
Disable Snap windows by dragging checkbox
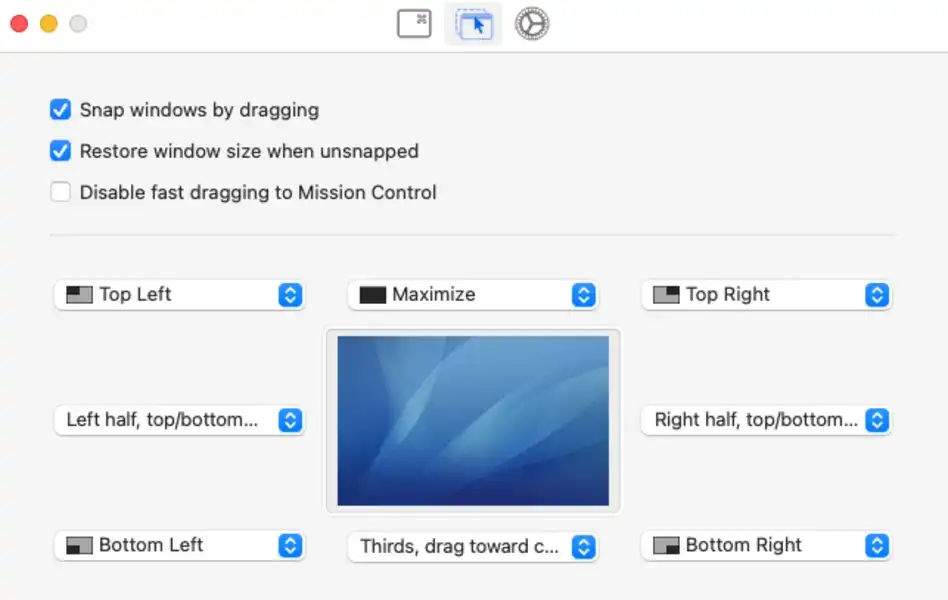tap(60, 109)
